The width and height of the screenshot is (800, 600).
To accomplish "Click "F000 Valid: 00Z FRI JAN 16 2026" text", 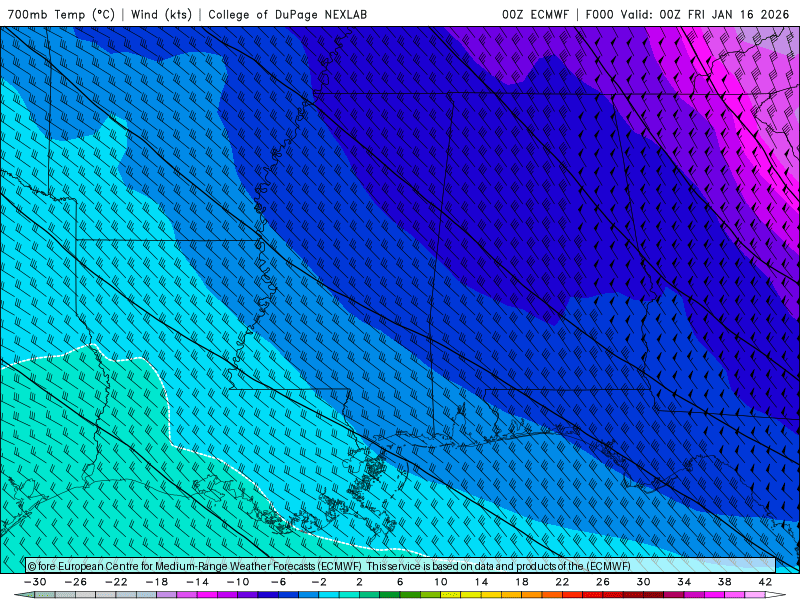I will click(x=687, y=14).
